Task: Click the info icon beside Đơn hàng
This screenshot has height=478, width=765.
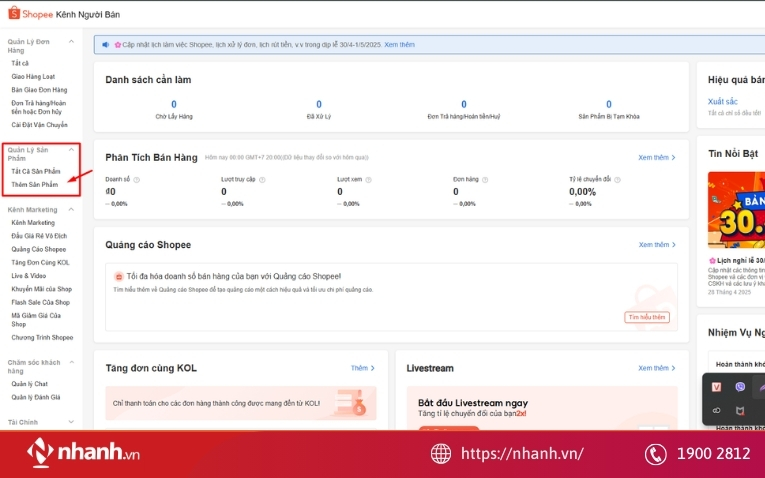Action: pyautogui.click(x=485, y=179)
